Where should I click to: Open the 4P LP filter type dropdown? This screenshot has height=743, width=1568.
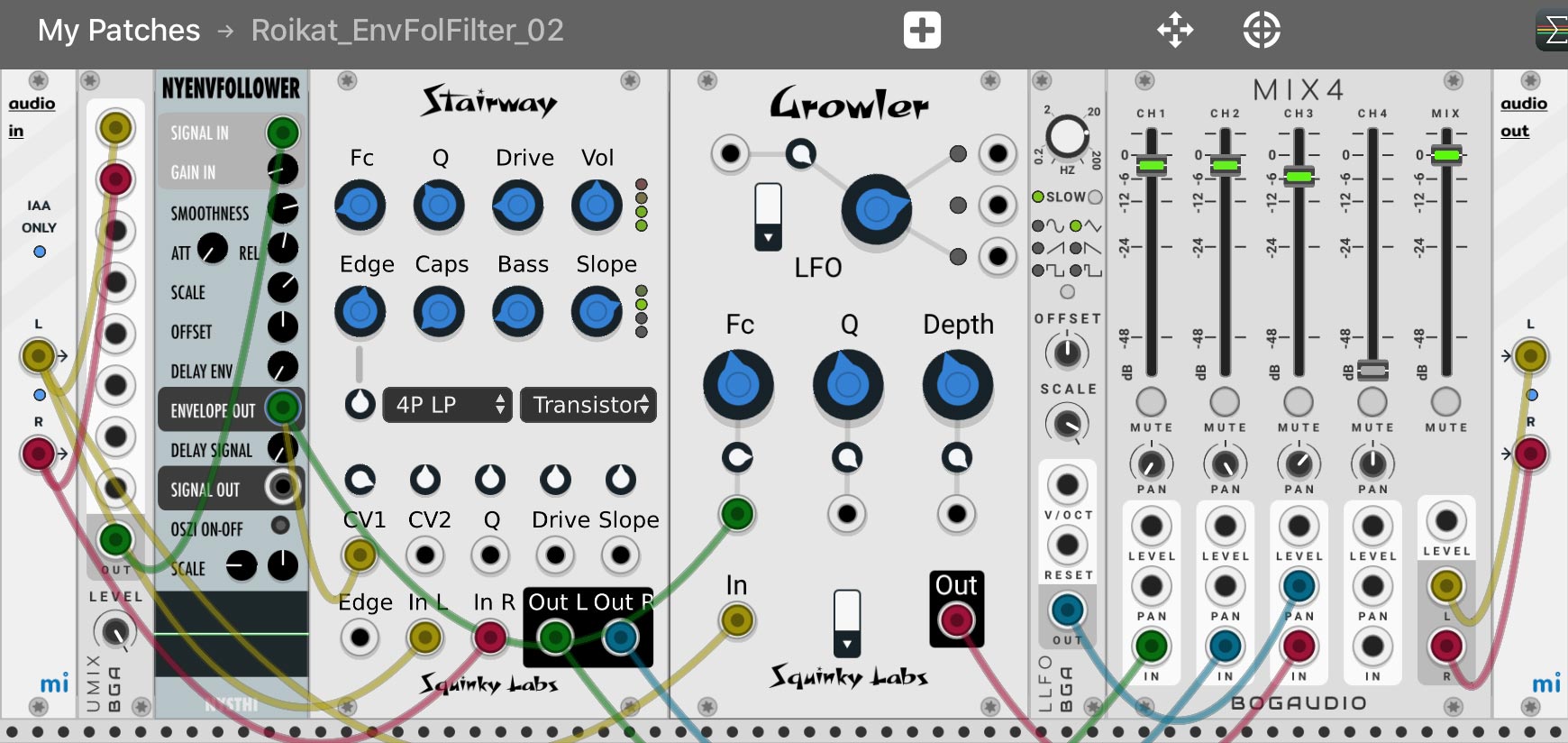[x=448, y=405]
